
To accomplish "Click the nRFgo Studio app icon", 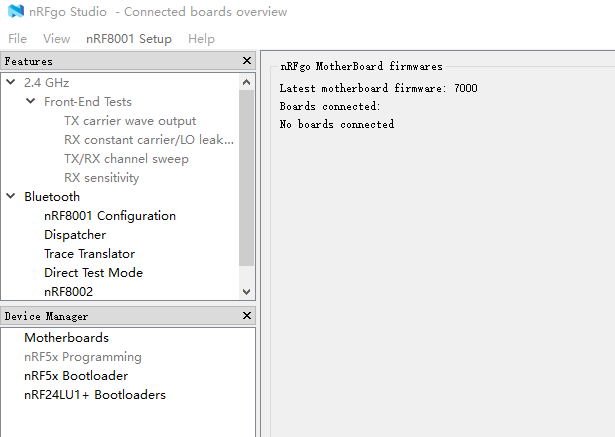I will point(16,12).
